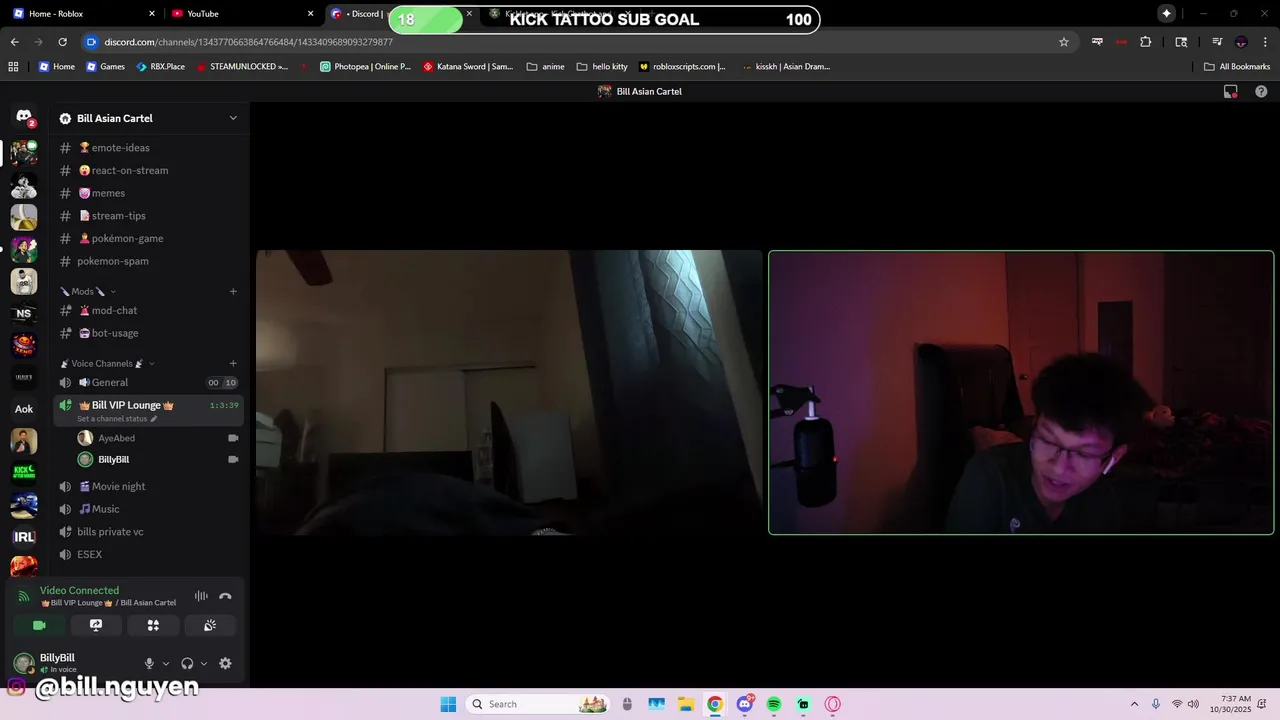Collapse the Mods category

pyautogui.click(x=88, y=291)
